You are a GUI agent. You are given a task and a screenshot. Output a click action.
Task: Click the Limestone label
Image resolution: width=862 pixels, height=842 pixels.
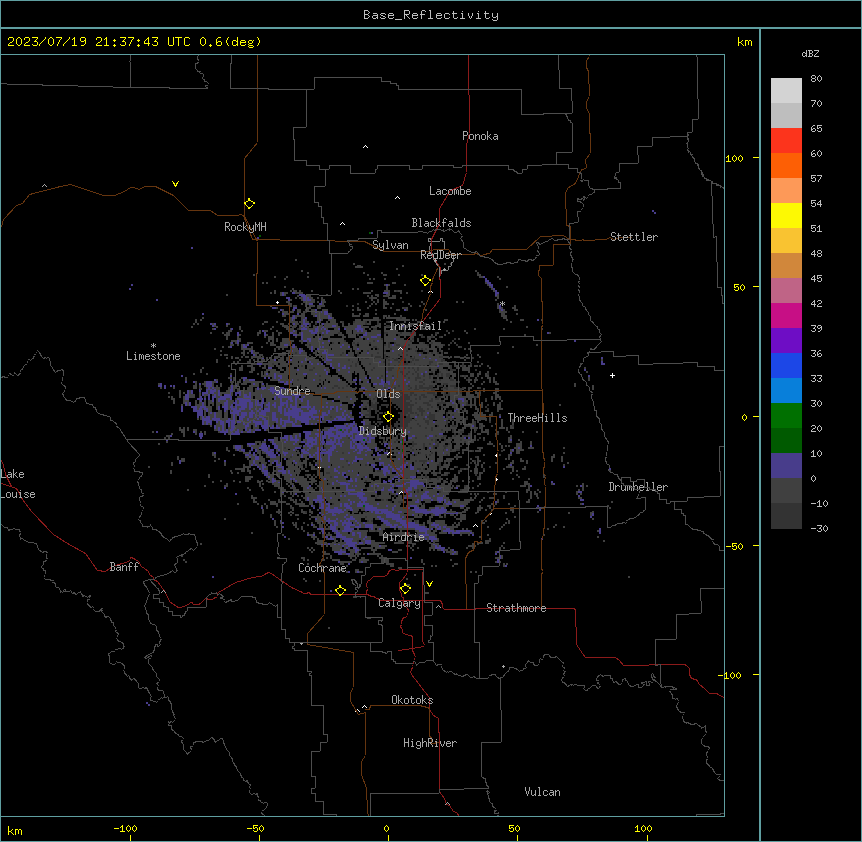tap(153, 356)
